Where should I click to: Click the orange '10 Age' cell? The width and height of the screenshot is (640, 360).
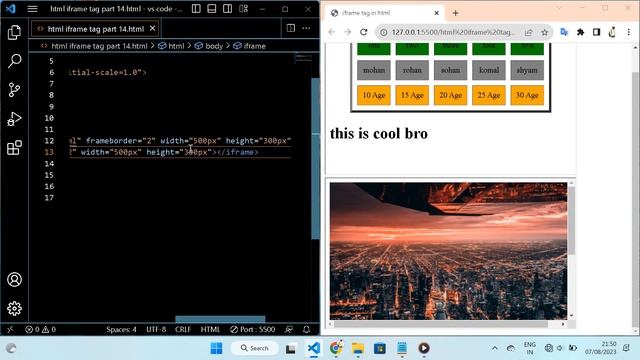point(374,95)
